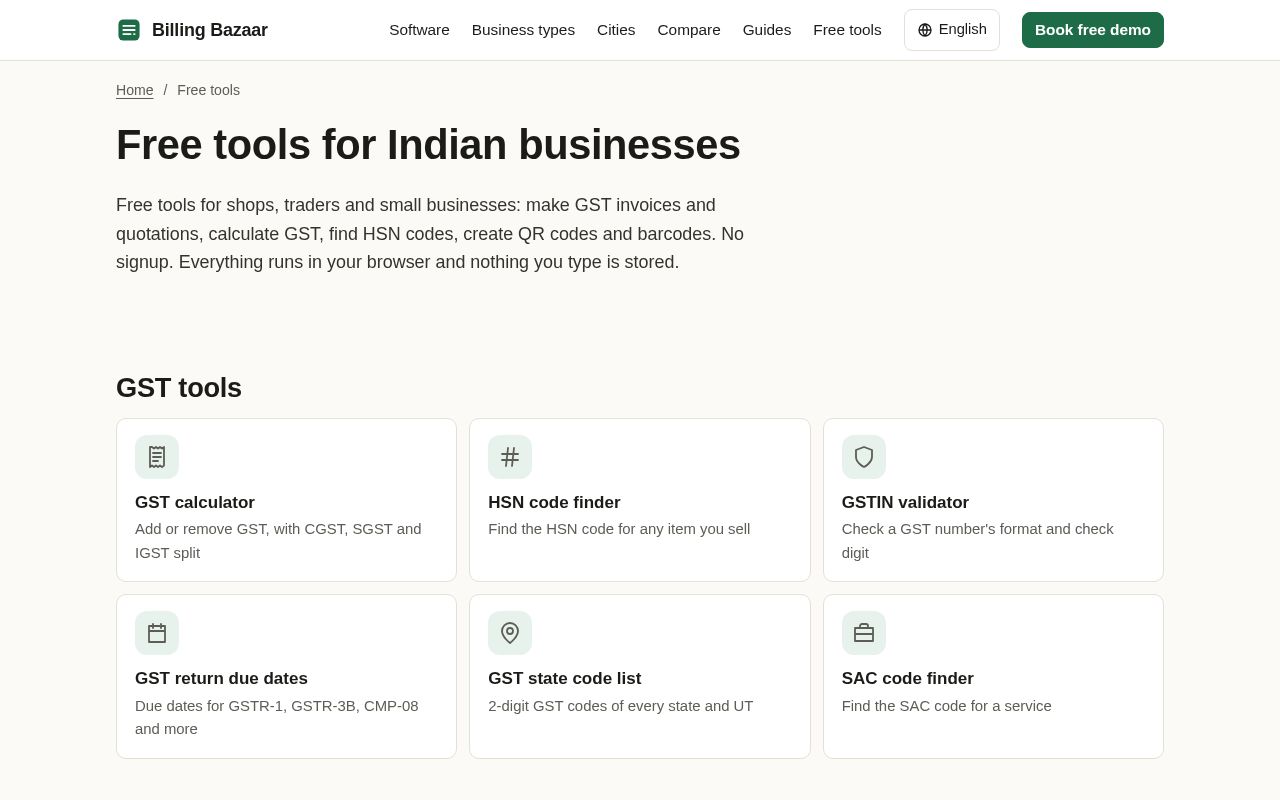Open the GST return due dates title
This screenshot has width=1280, height=800.
221,678
